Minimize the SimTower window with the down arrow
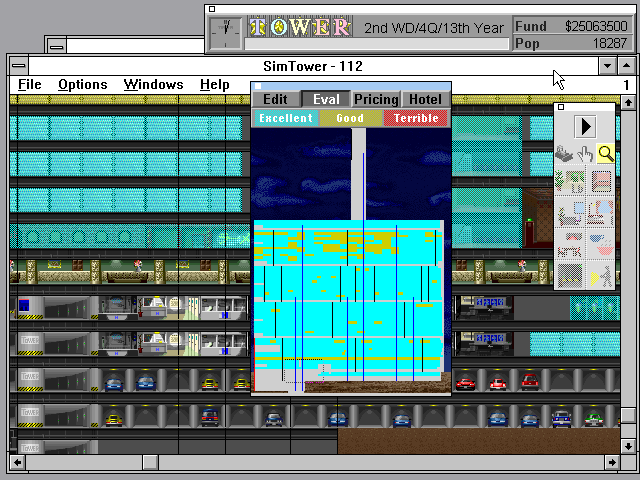640x480 pixels. 607,66
